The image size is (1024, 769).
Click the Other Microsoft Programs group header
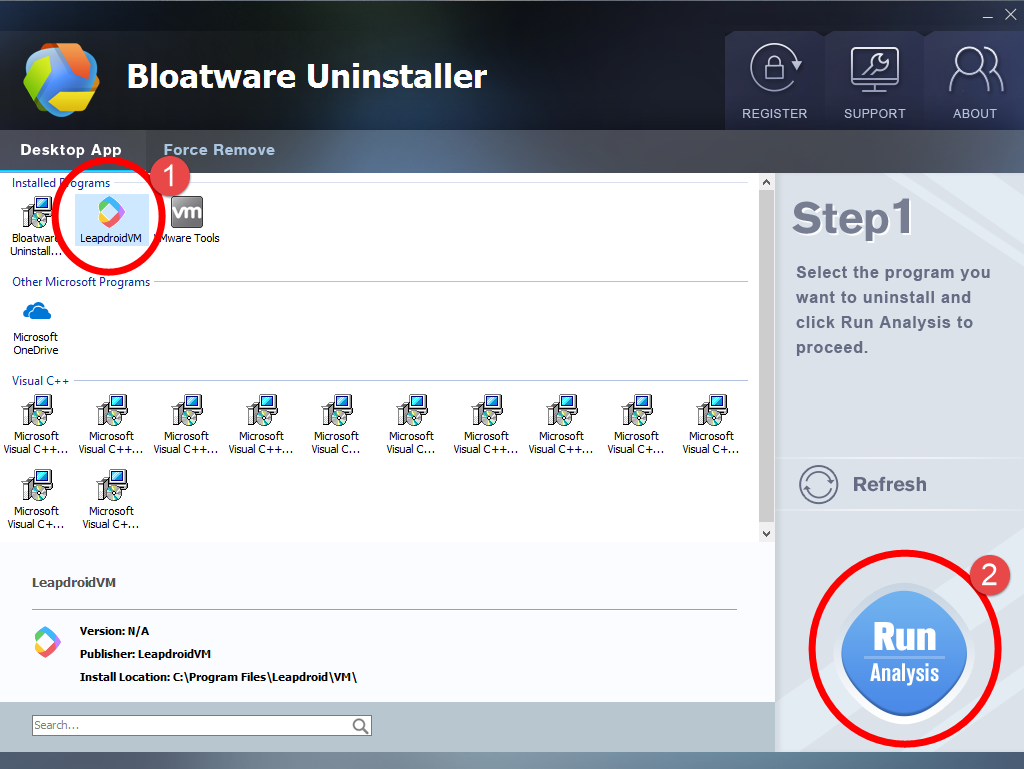click(81, 282)
